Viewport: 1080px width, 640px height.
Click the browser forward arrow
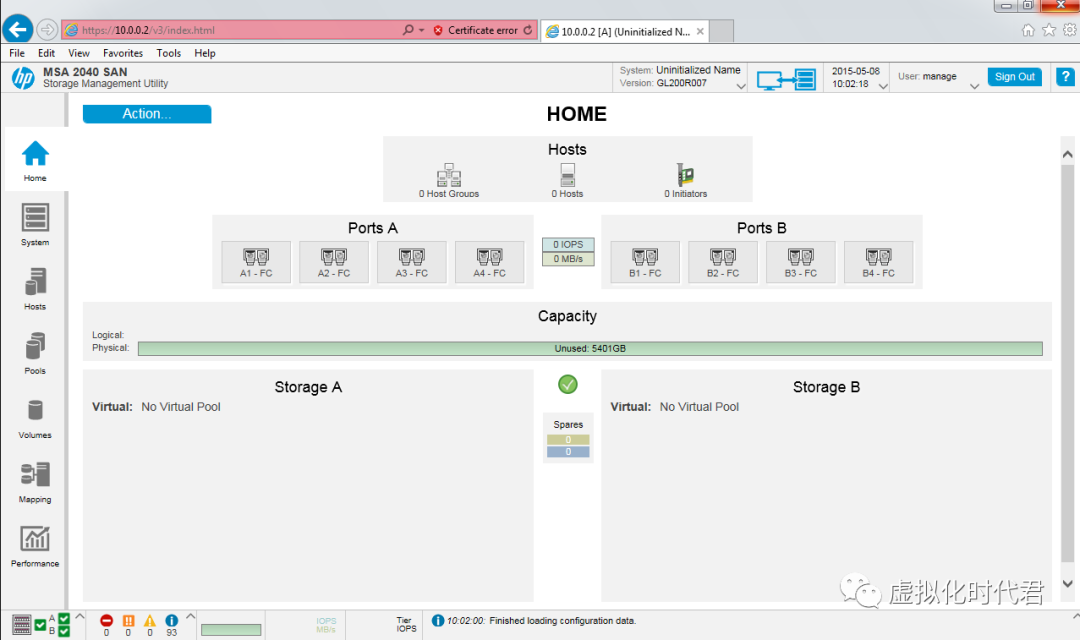tap(47, 30)
